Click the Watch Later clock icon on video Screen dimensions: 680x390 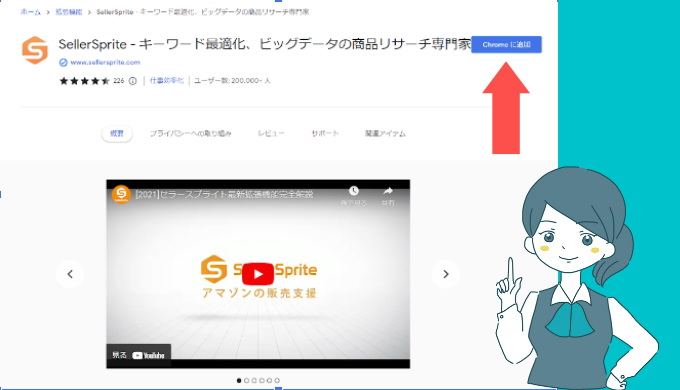(354, 191)
